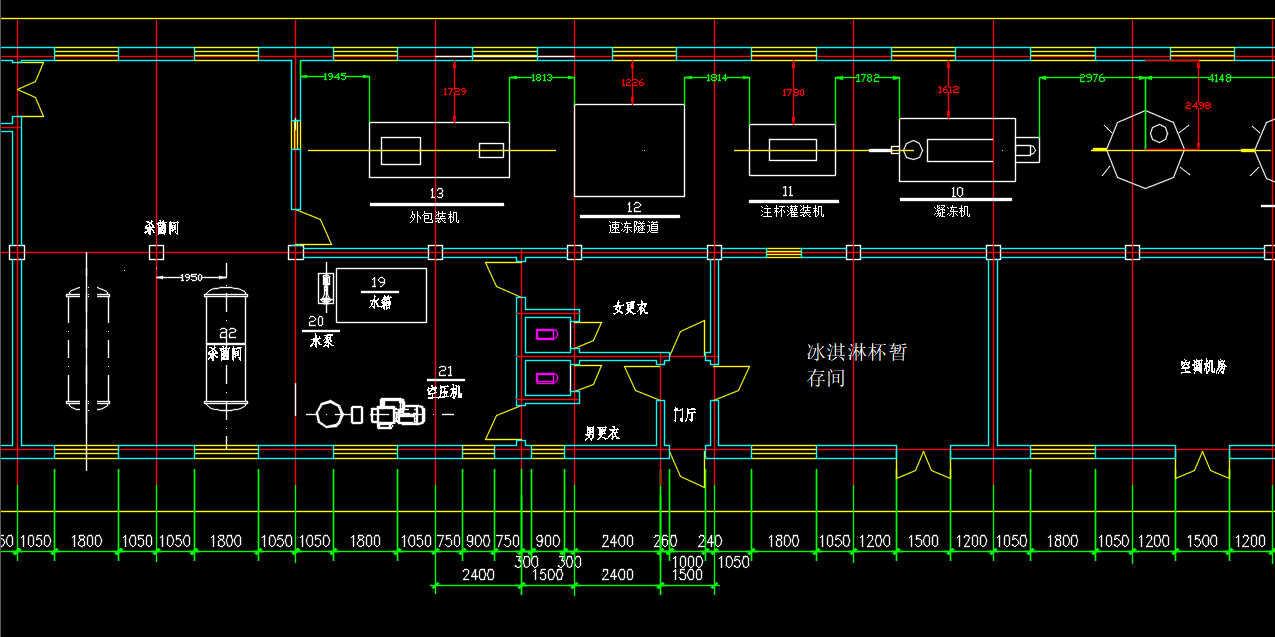This screenshot has height=637, width=1275.
Task: Click the upper magenta locker in changing room
Action: click(546, 334)
